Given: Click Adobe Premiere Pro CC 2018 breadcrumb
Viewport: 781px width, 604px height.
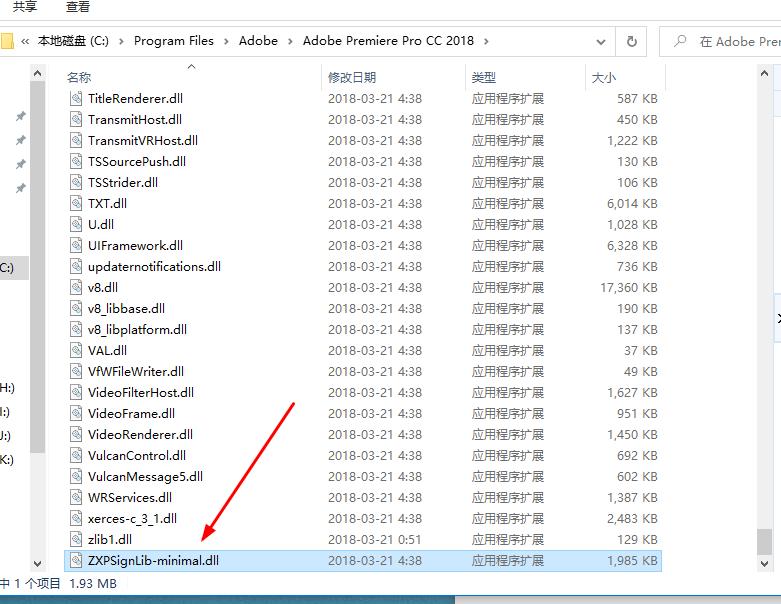Looking at the screenshot, I should point(388,41).
